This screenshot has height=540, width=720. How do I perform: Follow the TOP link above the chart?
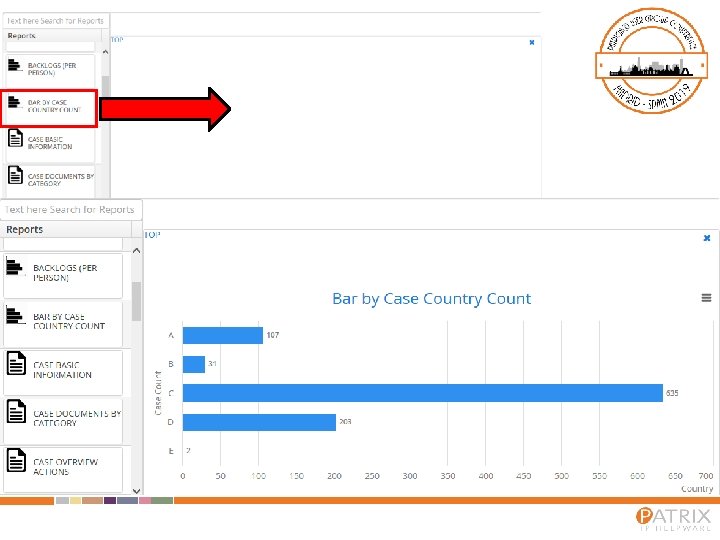[152, 235]
